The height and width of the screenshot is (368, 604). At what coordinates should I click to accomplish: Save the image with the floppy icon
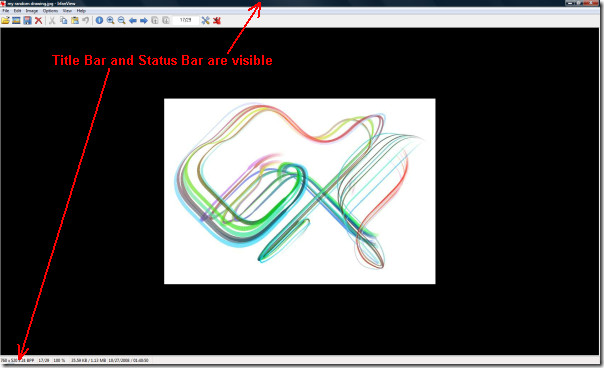coord(27,20)
